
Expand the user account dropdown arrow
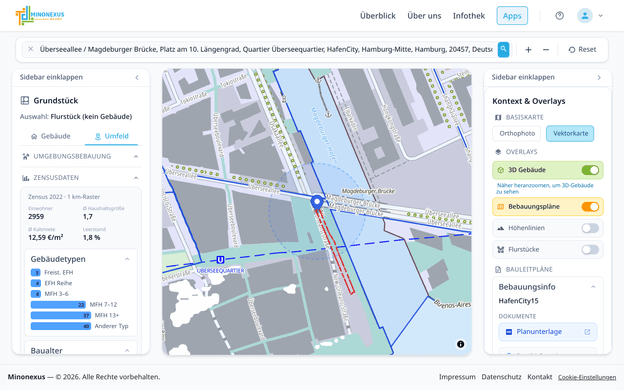pos(601,16)
